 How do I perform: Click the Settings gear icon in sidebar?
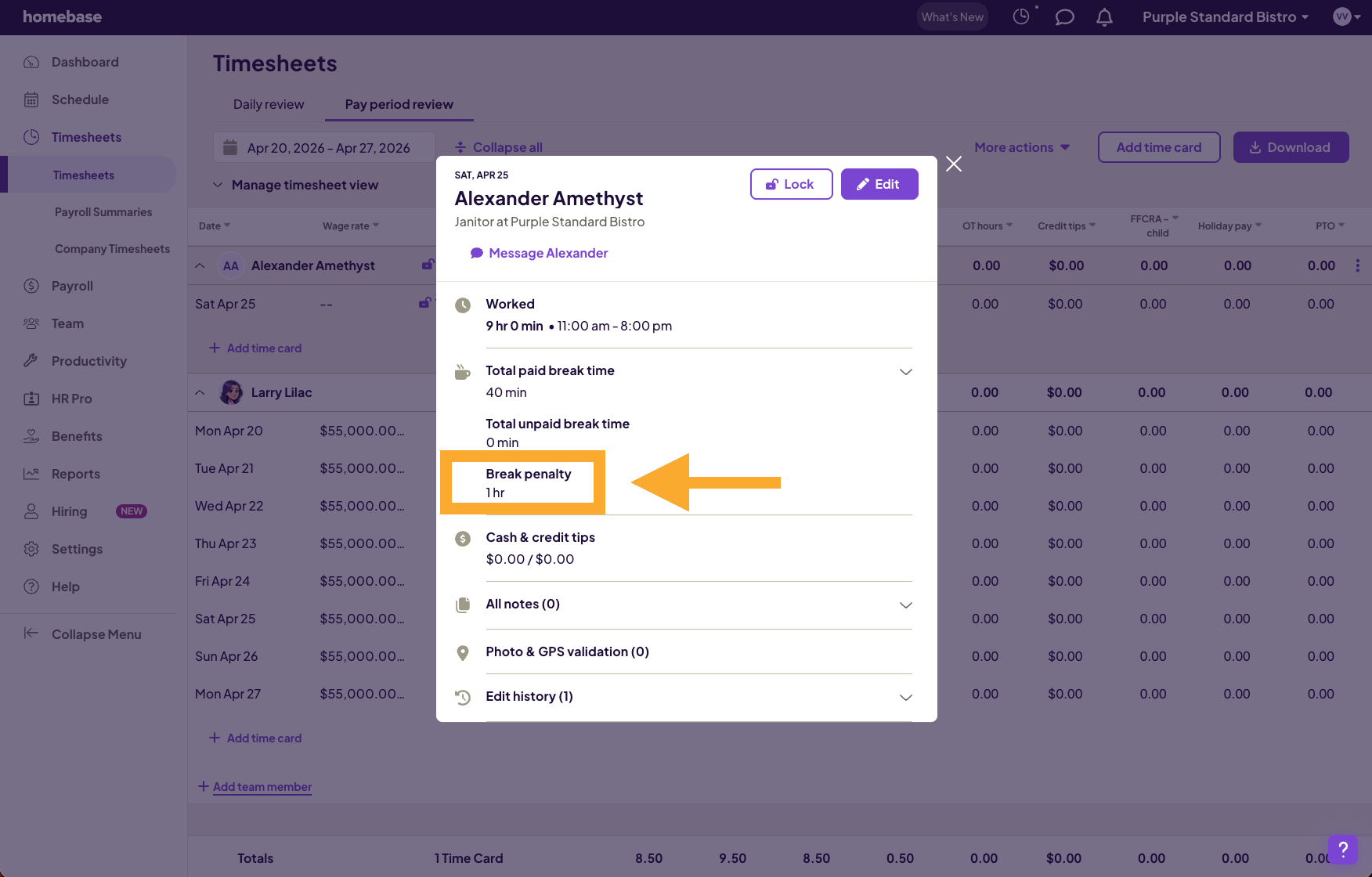point(31,549)
